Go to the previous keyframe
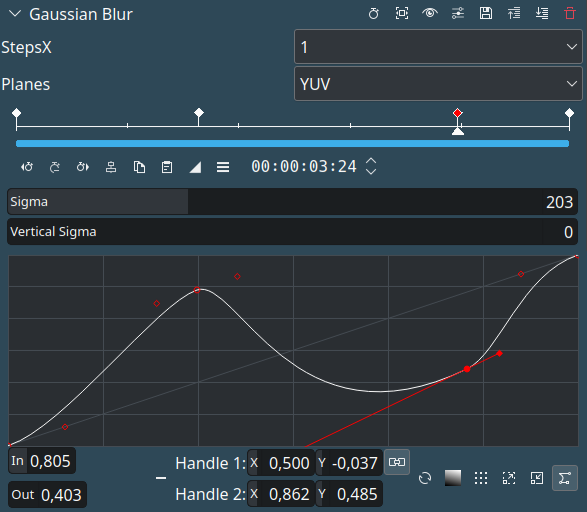The image size is (587, 512). coord(27,167)
